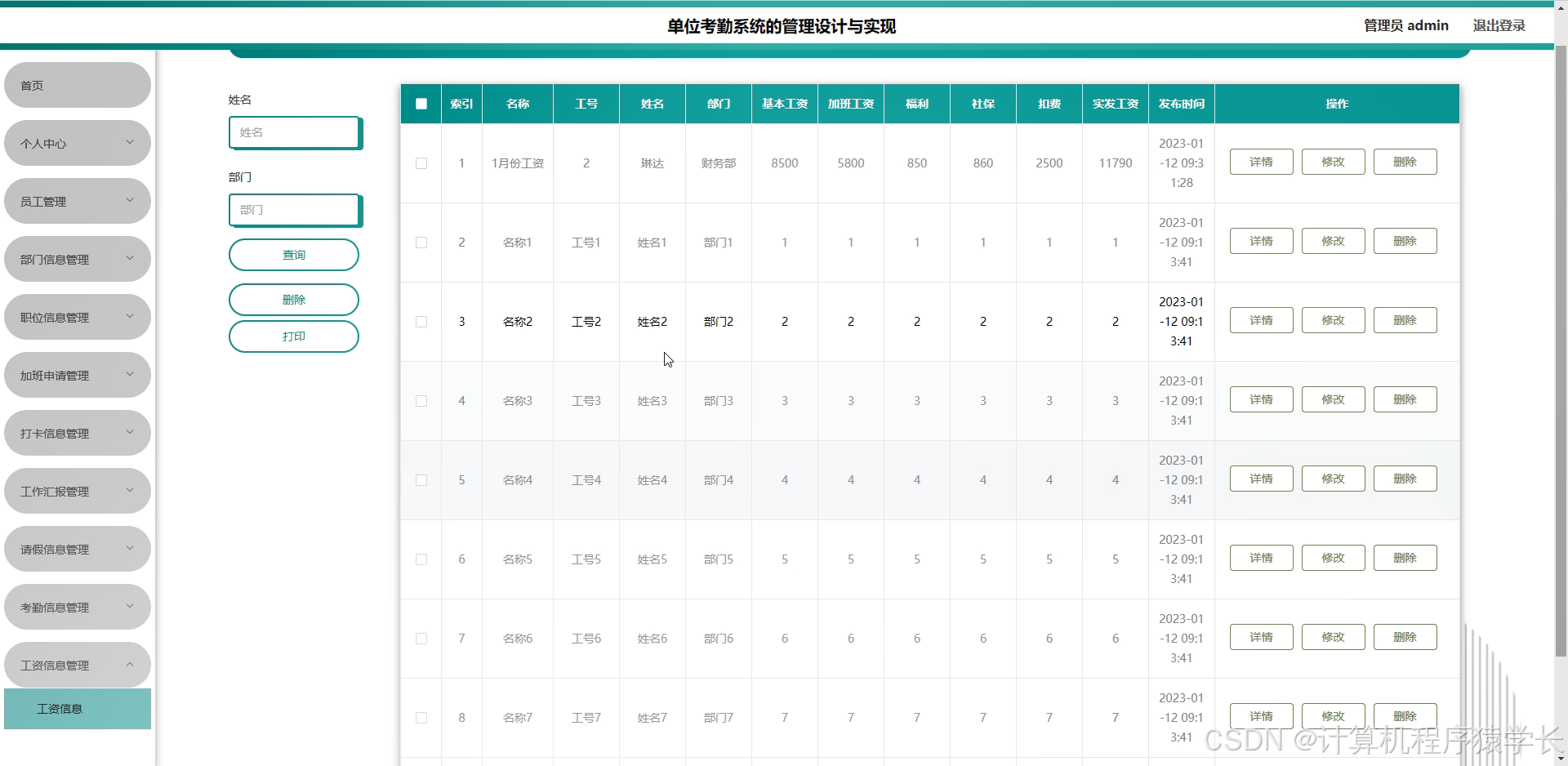Click 删除 for the 名称6 row

pos(1405,637)
